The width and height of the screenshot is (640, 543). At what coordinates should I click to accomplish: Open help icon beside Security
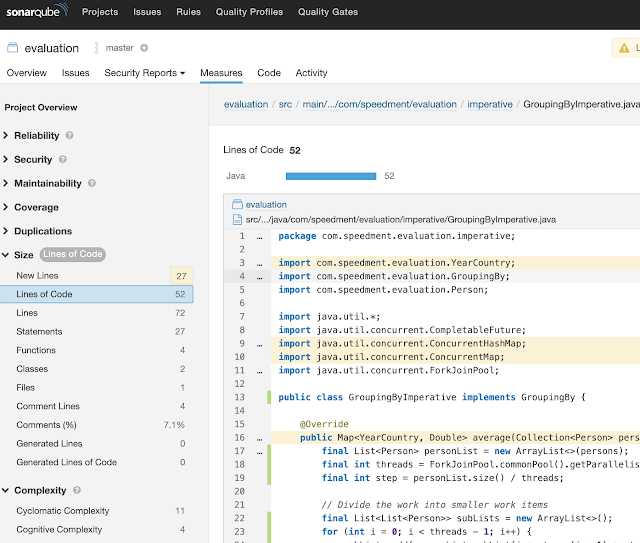(x=62, y=159)
